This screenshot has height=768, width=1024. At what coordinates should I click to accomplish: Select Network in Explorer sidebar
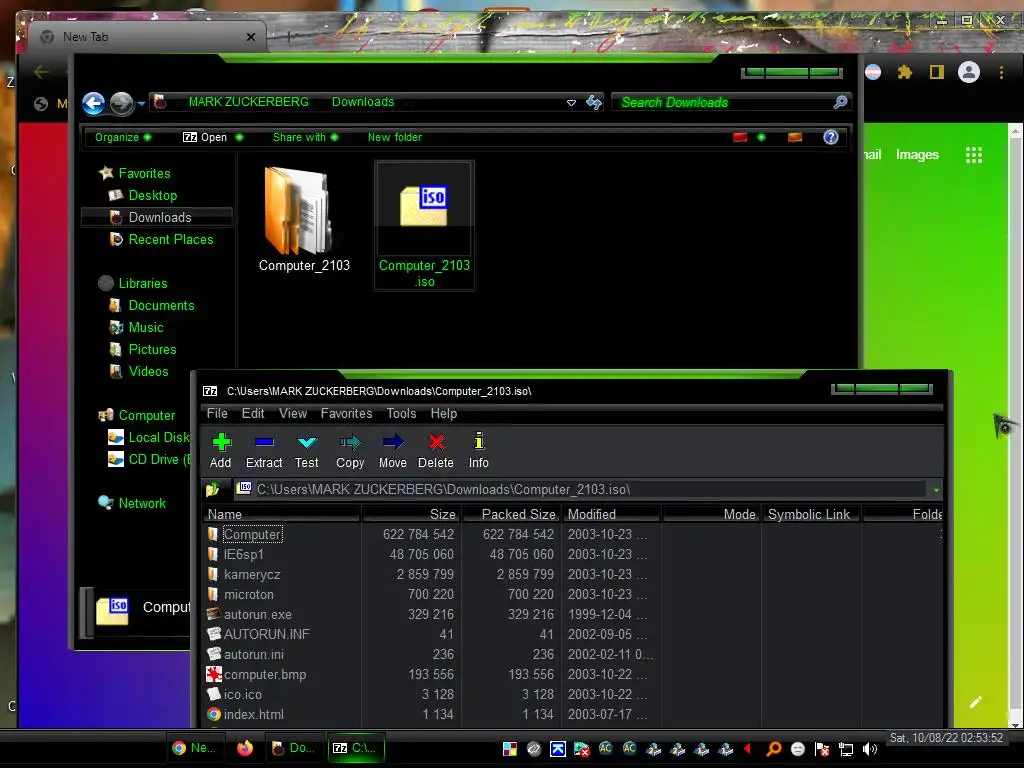pyautogui.click(x=142, y=503)
